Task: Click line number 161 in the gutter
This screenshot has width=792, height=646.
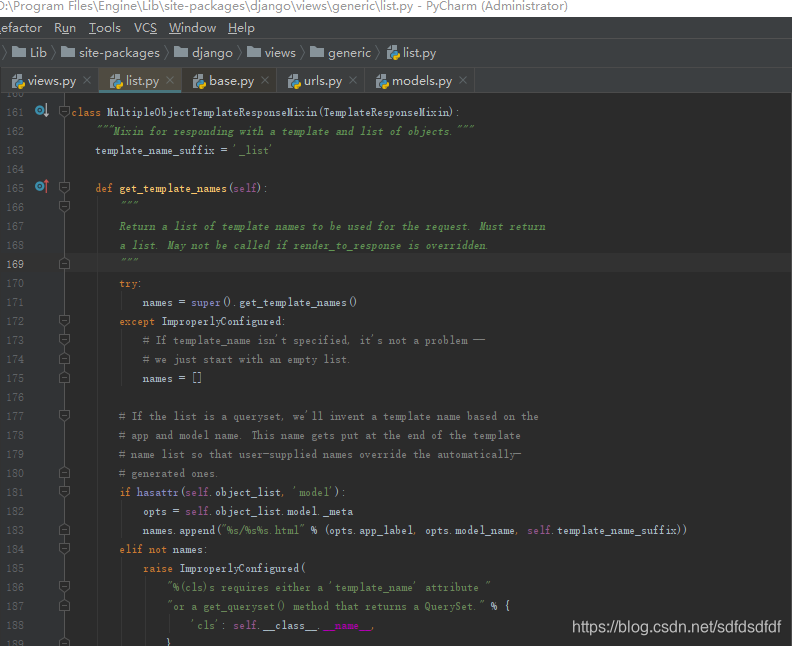Action: (15, 112)
